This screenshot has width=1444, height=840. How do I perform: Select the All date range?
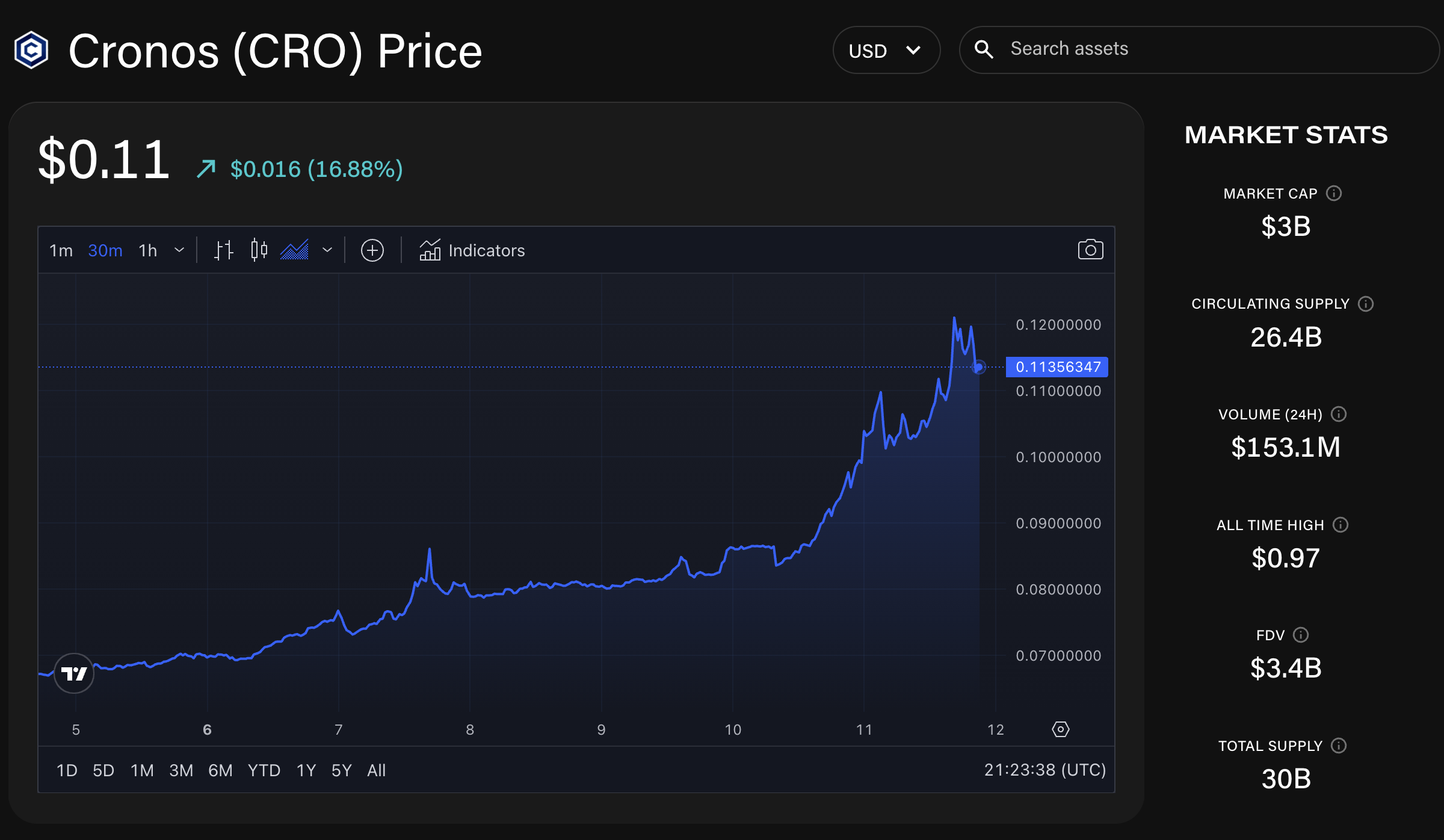pyautogui.click(x=377, y=770)
